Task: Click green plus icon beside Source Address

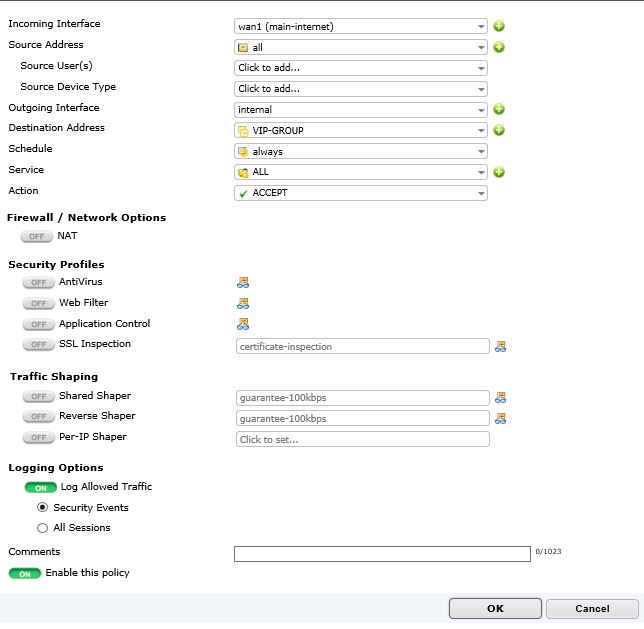Action: 499,47
